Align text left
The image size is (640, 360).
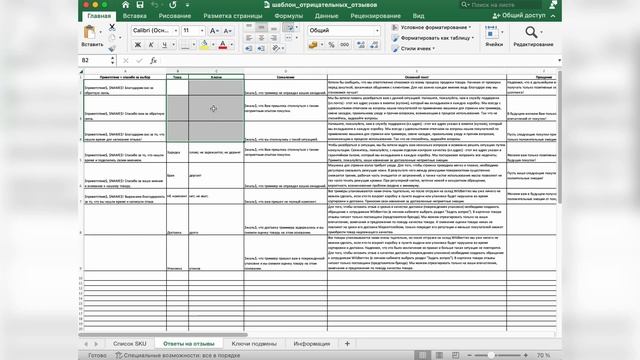pos(249,38)
